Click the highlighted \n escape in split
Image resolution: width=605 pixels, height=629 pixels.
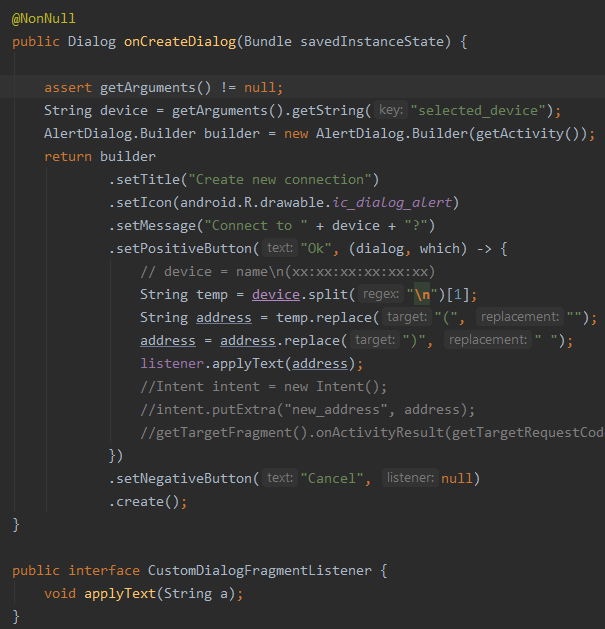pos(422,294)
